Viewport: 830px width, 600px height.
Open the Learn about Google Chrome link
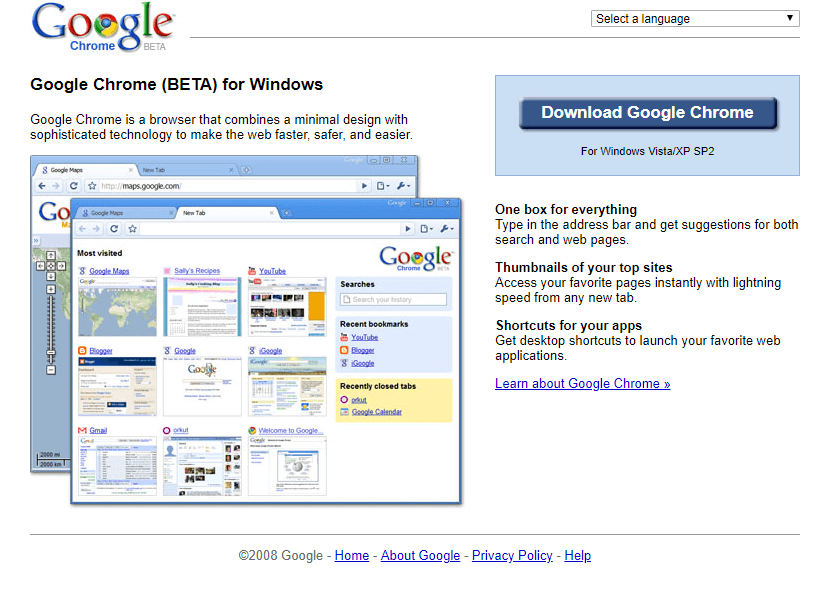[x=582, y=383]
